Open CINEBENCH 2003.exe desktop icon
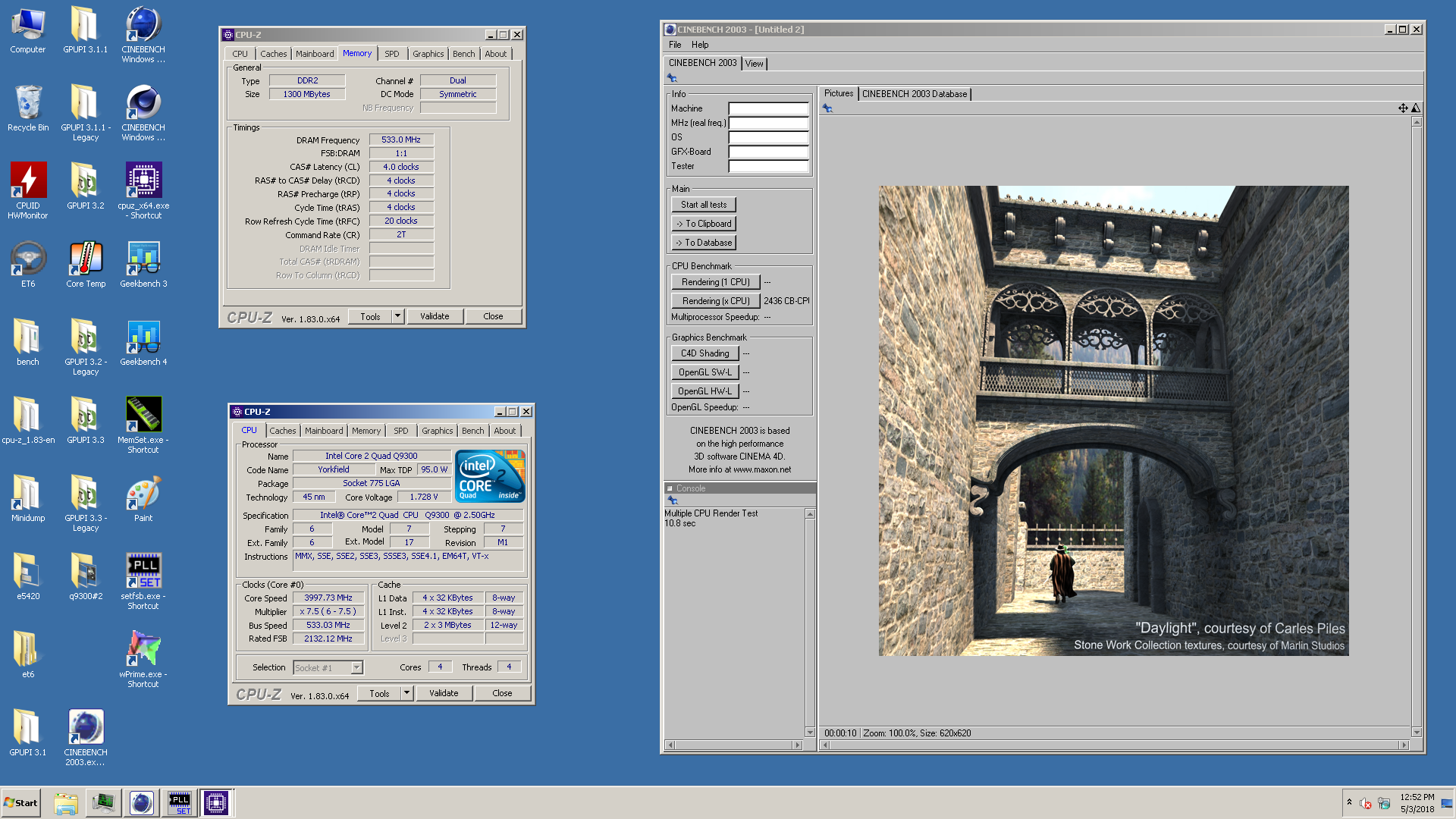This screenshot has width=1456, height=819. tap(86, 738)
